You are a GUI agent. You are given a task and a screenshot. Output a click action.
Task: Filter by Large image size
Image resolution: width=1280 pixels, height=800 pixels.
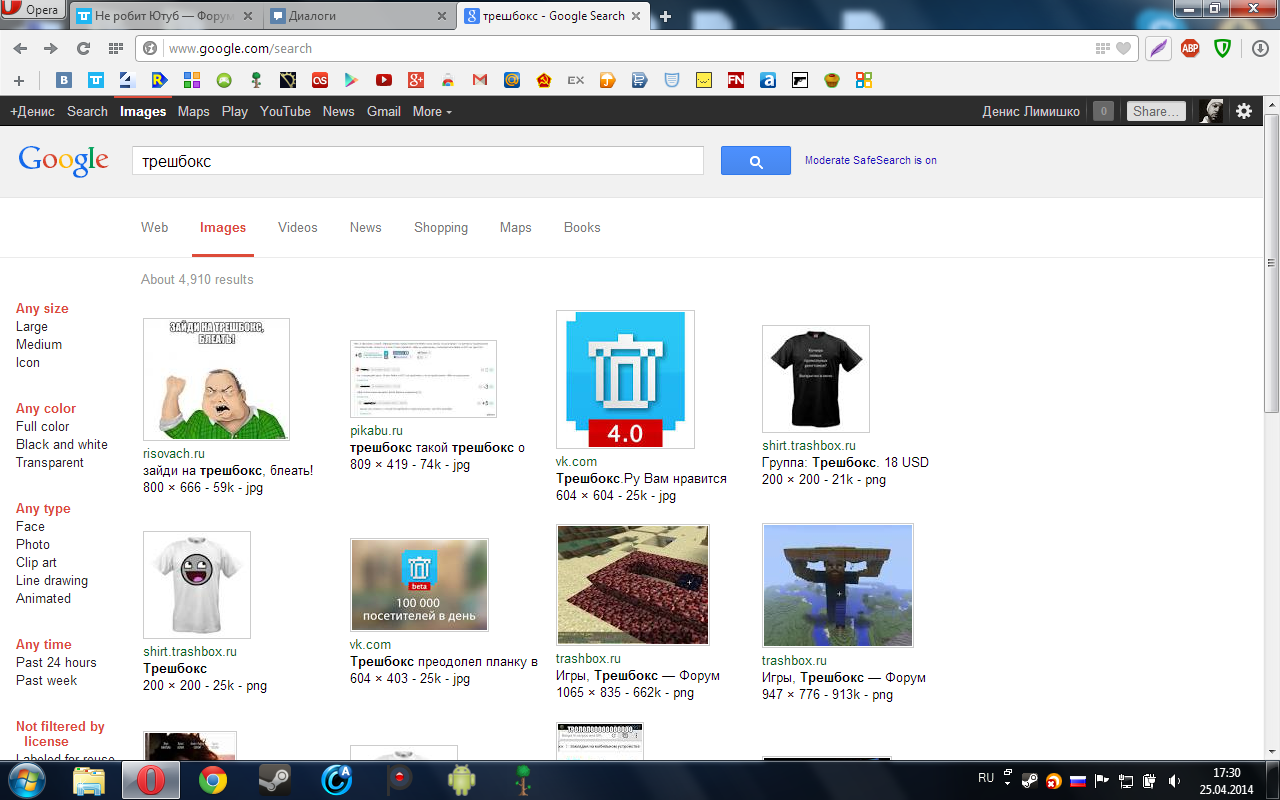(32, 327)
